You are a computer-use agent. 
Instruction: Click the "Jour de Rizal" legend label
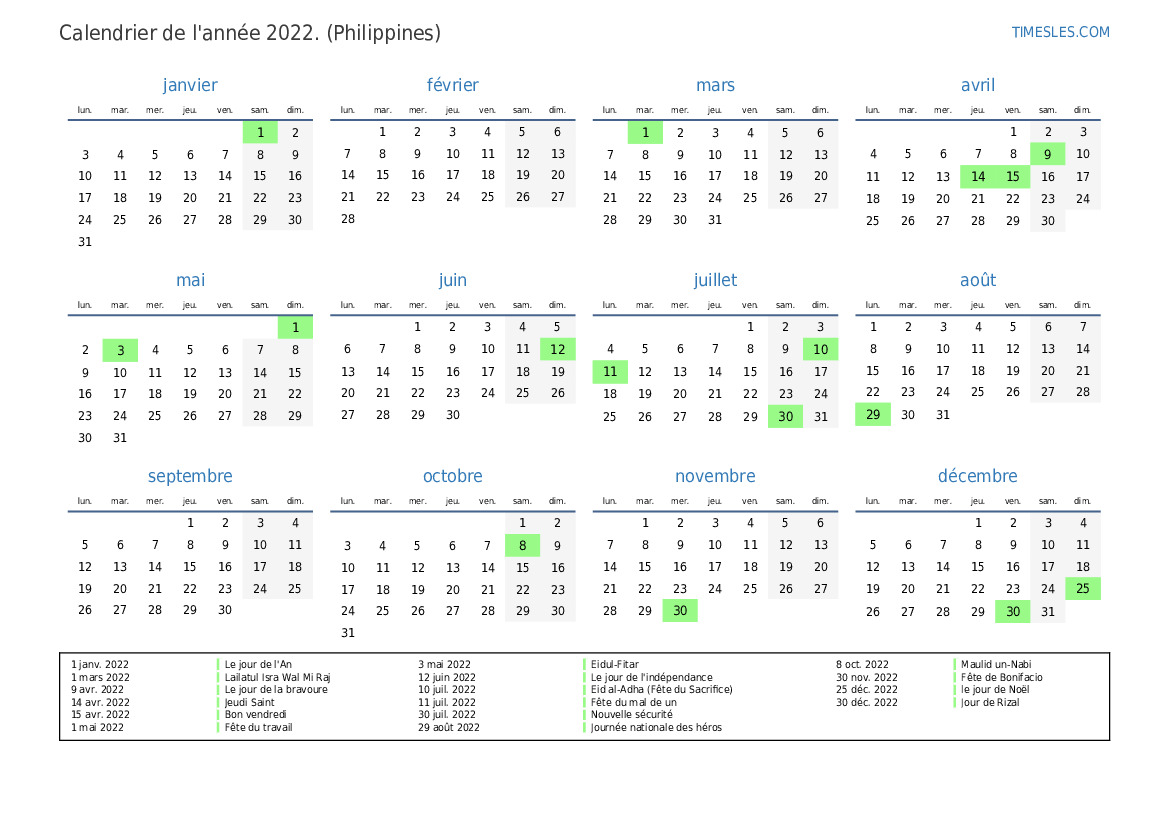click(x=990, y=702)
